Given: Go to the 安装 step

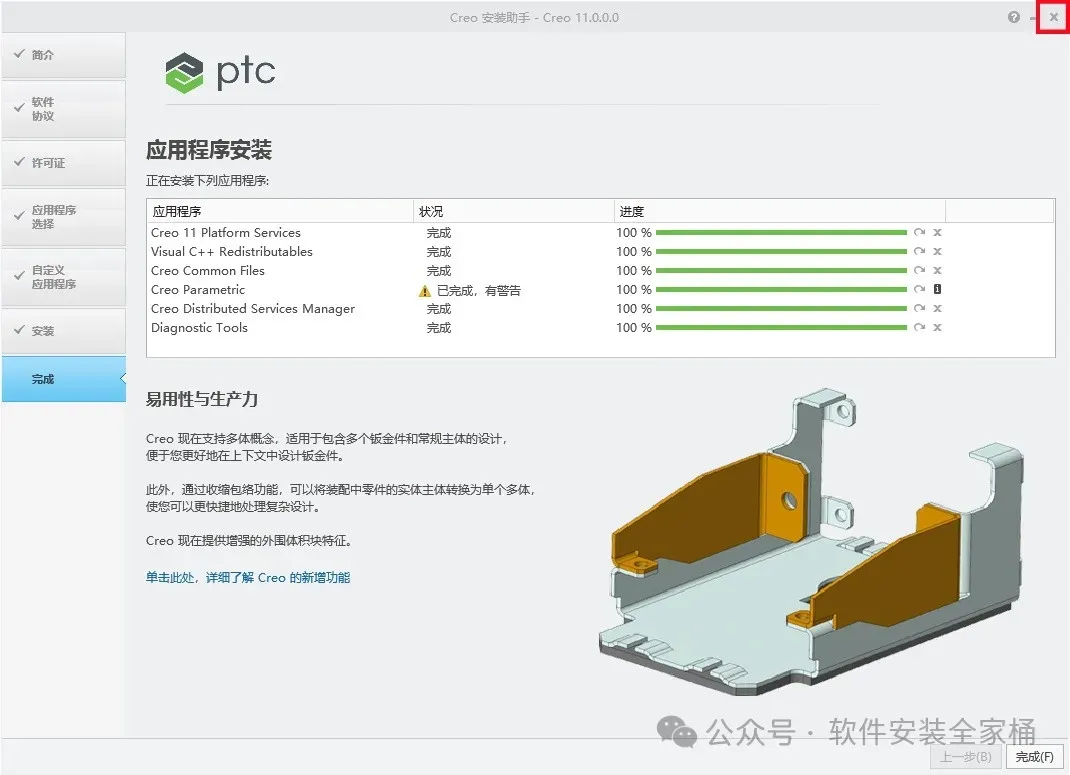Looking at the screenshot, I should [x=63, y=331].
